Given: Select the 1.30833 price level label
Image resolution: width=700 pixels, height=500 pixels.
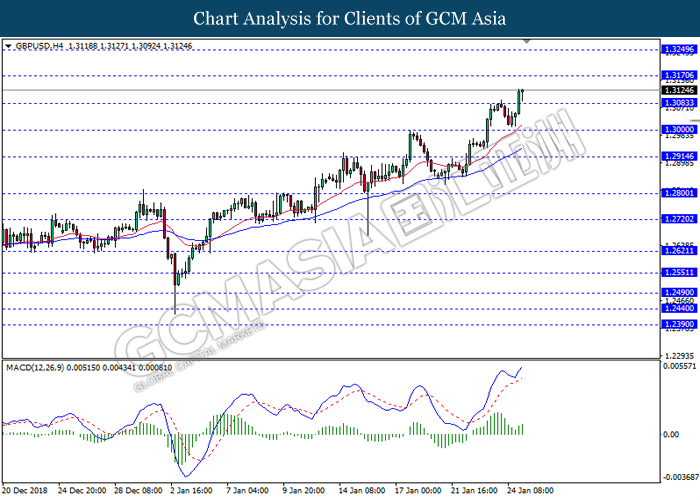Looking at the screenshot, I should point(679,103).
